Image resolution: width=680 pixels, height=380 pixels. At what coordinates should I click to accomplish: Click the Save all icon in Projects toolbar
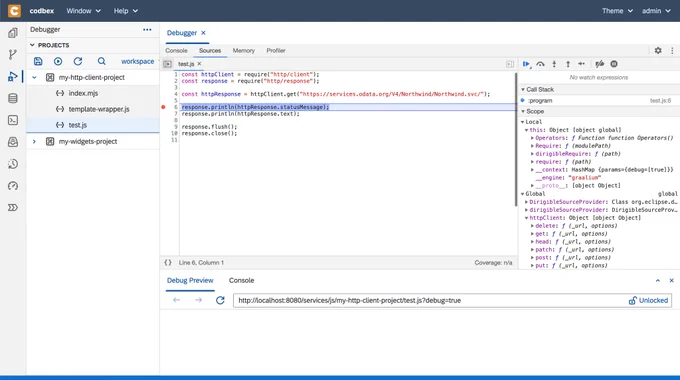click(x=38, y=62)
